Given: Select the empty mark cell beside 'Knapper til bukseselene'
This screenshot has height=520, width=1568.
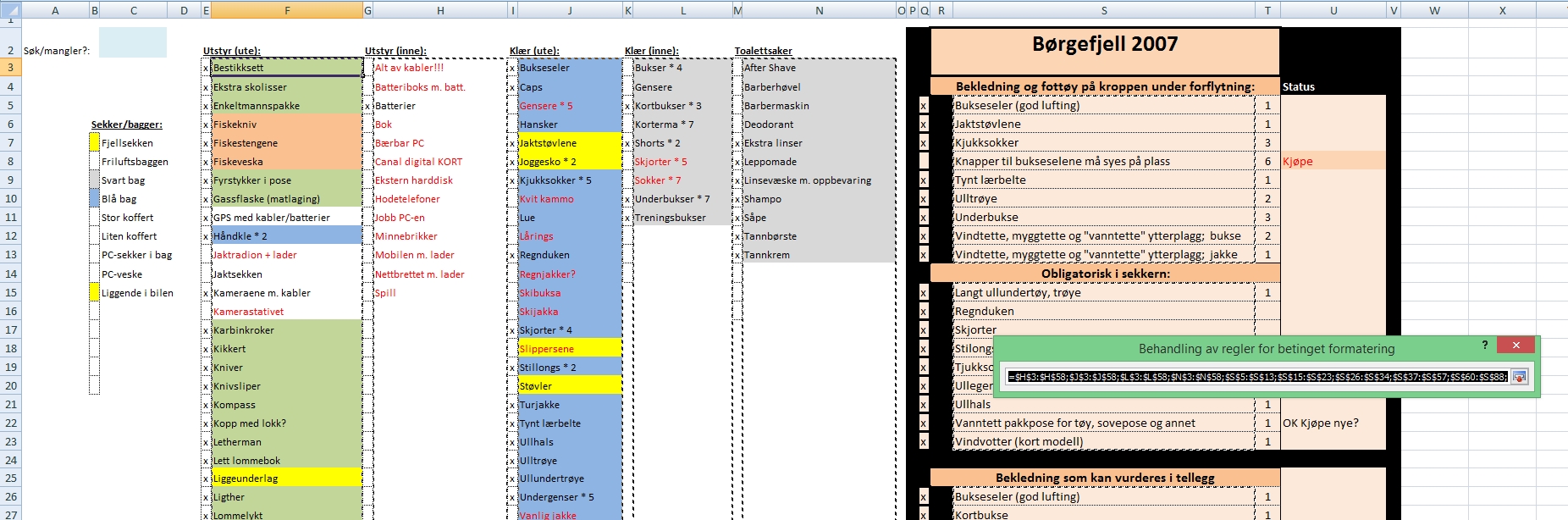Looking at the screenshot, I should 924,162.
